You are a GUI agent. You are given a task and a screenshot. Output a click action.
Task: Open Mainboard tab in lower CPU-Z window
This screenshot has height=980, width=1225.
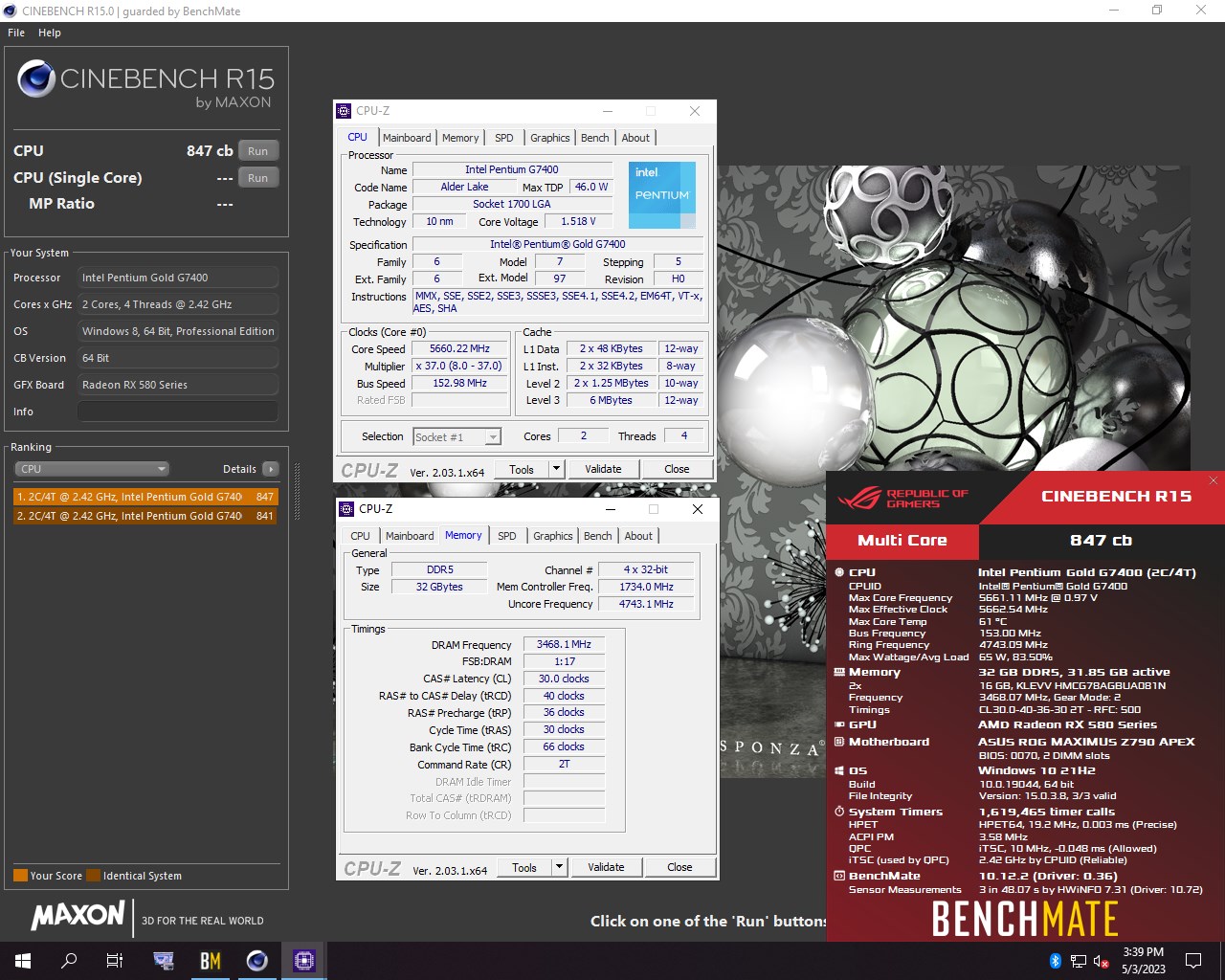[x=410, y=536]
